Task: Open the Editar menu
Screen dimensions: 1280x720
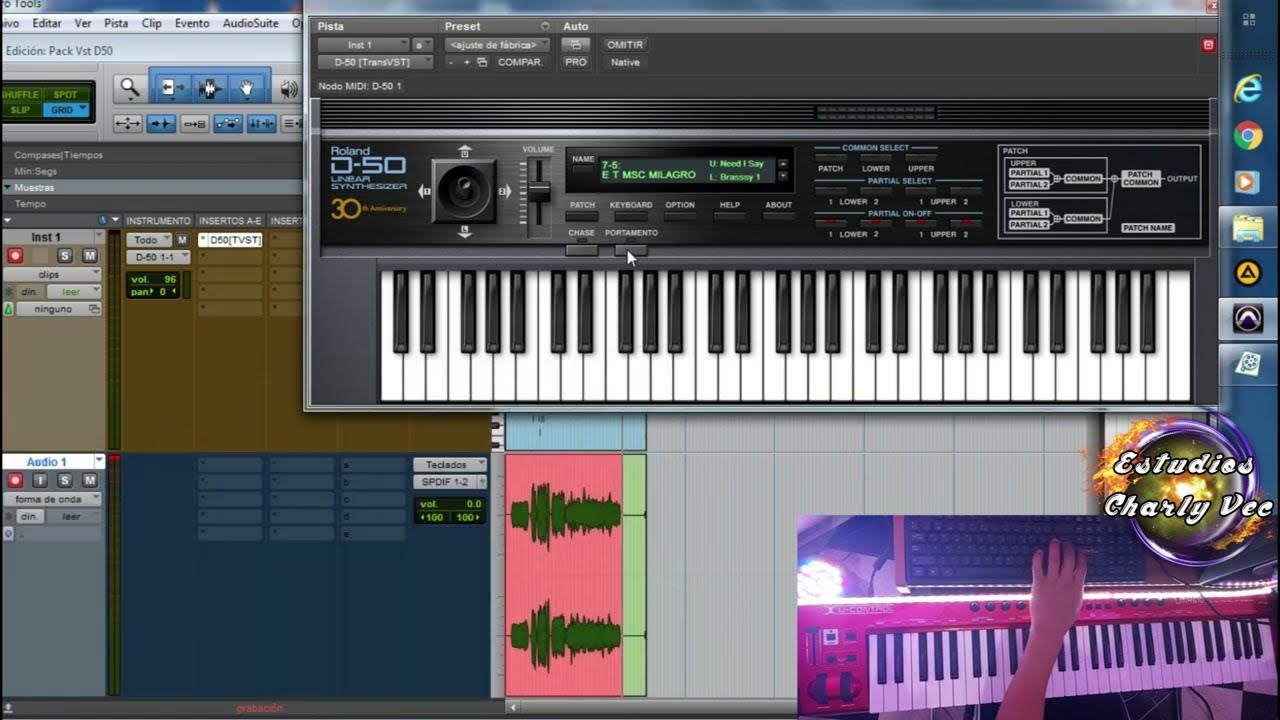Action: click(x=47, y=22)
